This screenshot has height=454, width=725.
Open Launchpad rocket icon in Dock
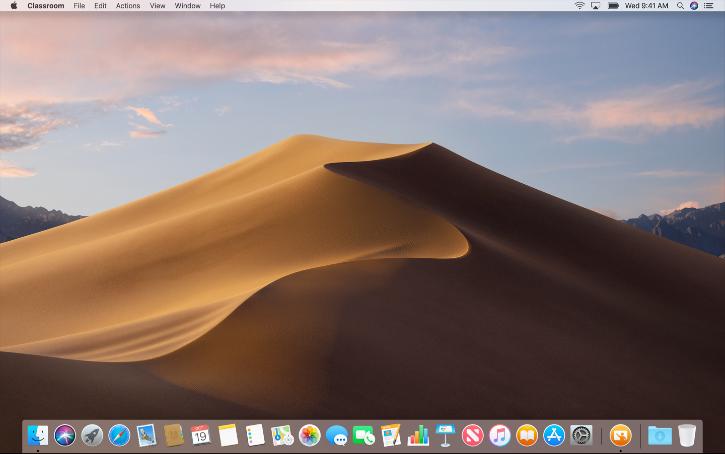92,436
